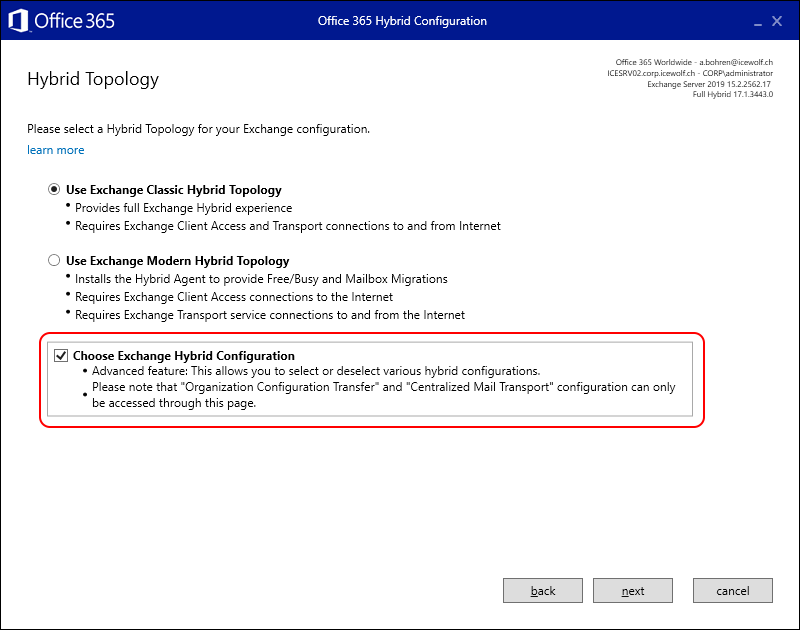Click the 'Advanced feature' description line
This screenshot has height=630, width=800.
click(316, 371)
